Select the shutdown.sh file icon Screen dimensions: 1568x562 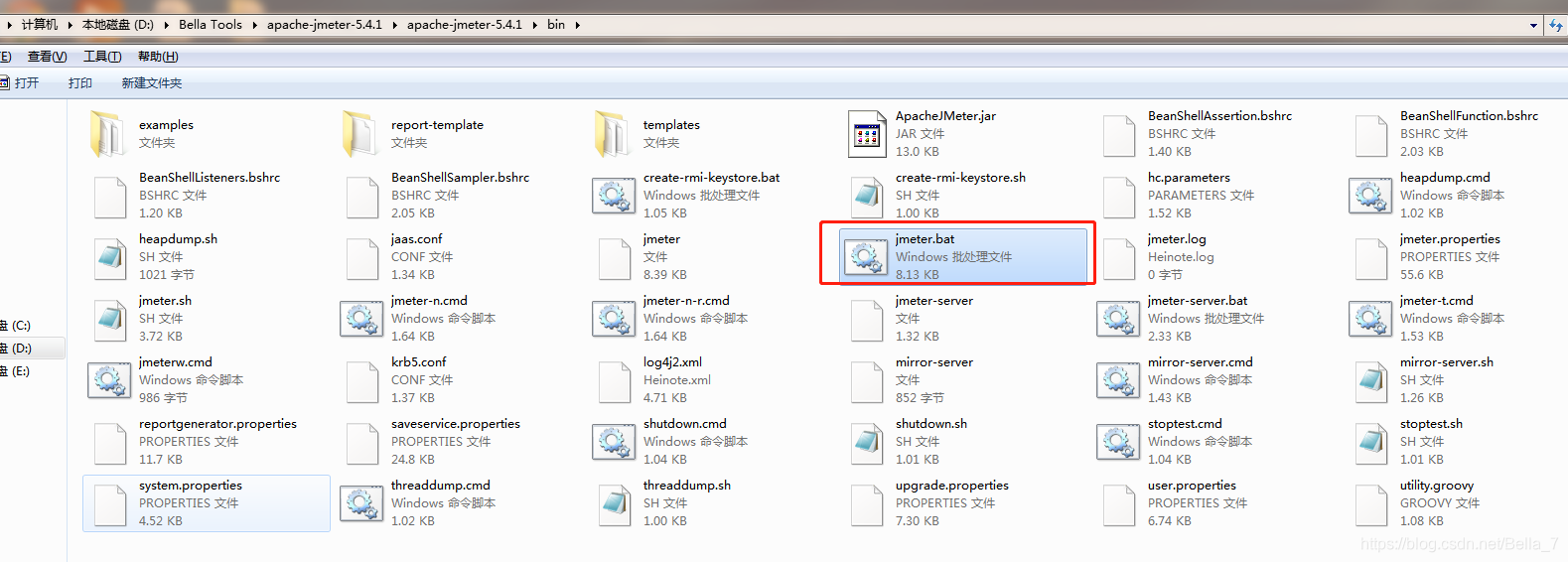click(866, 443)
